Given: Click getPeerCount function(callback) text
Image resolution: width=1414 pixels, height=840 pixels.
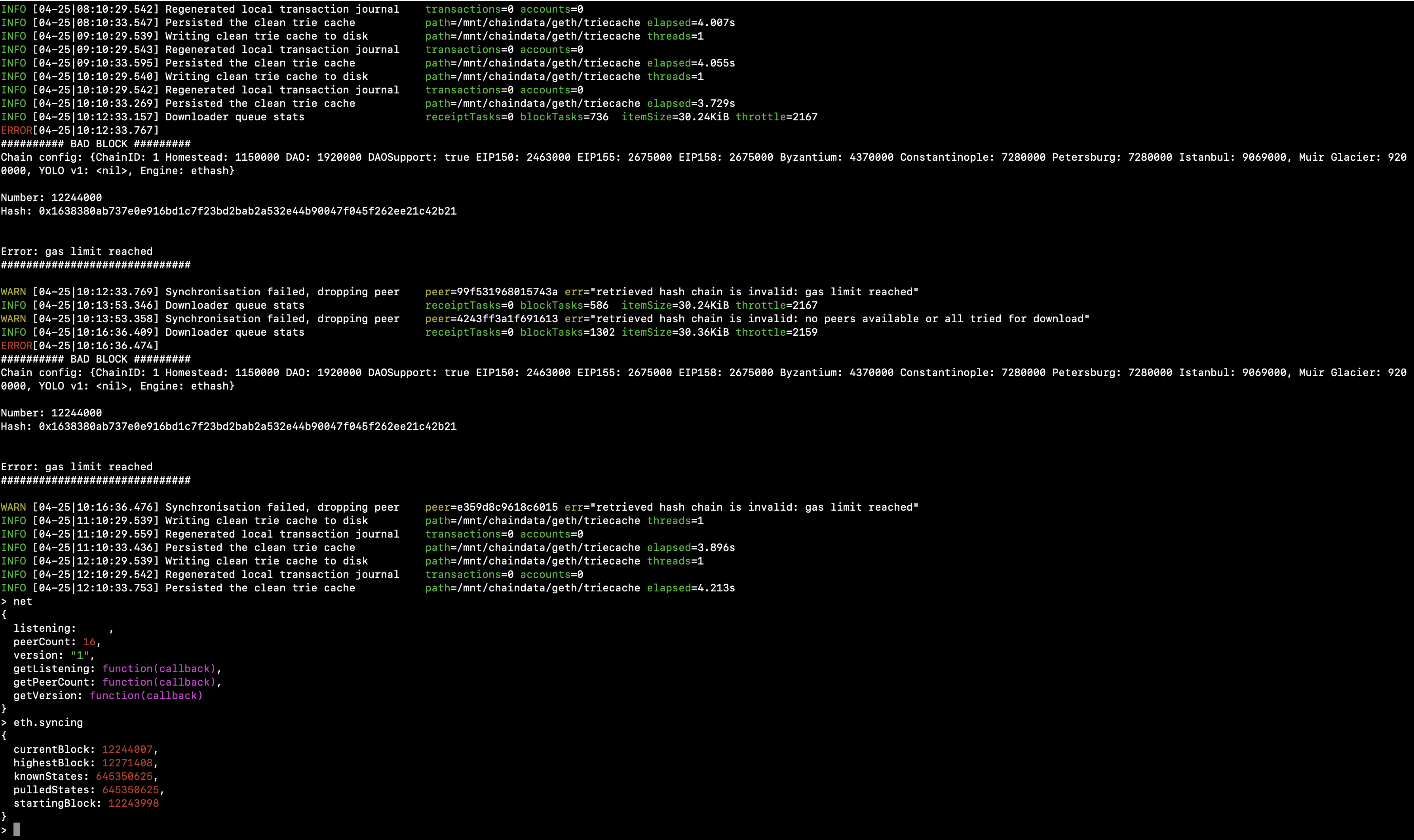Looking at the screenshot, I should [158, 682].
